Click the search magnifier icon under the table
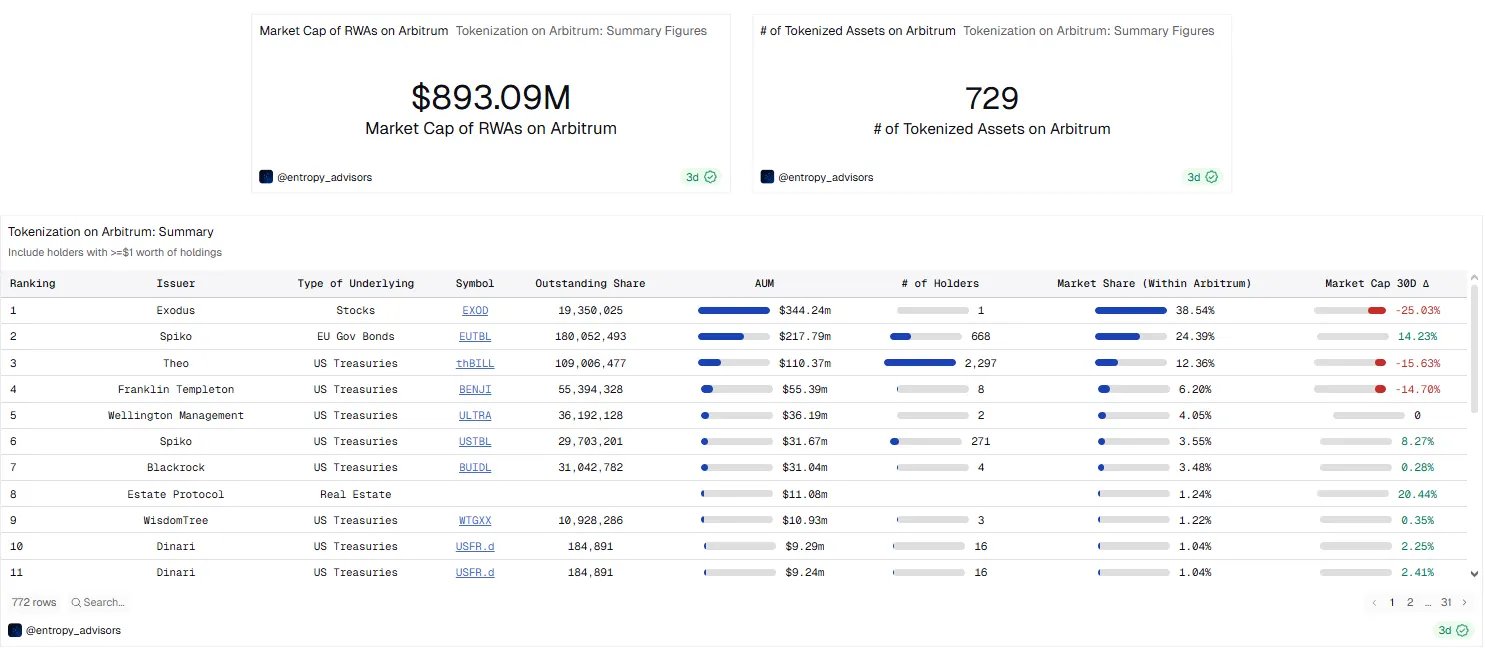 point(76,603)
